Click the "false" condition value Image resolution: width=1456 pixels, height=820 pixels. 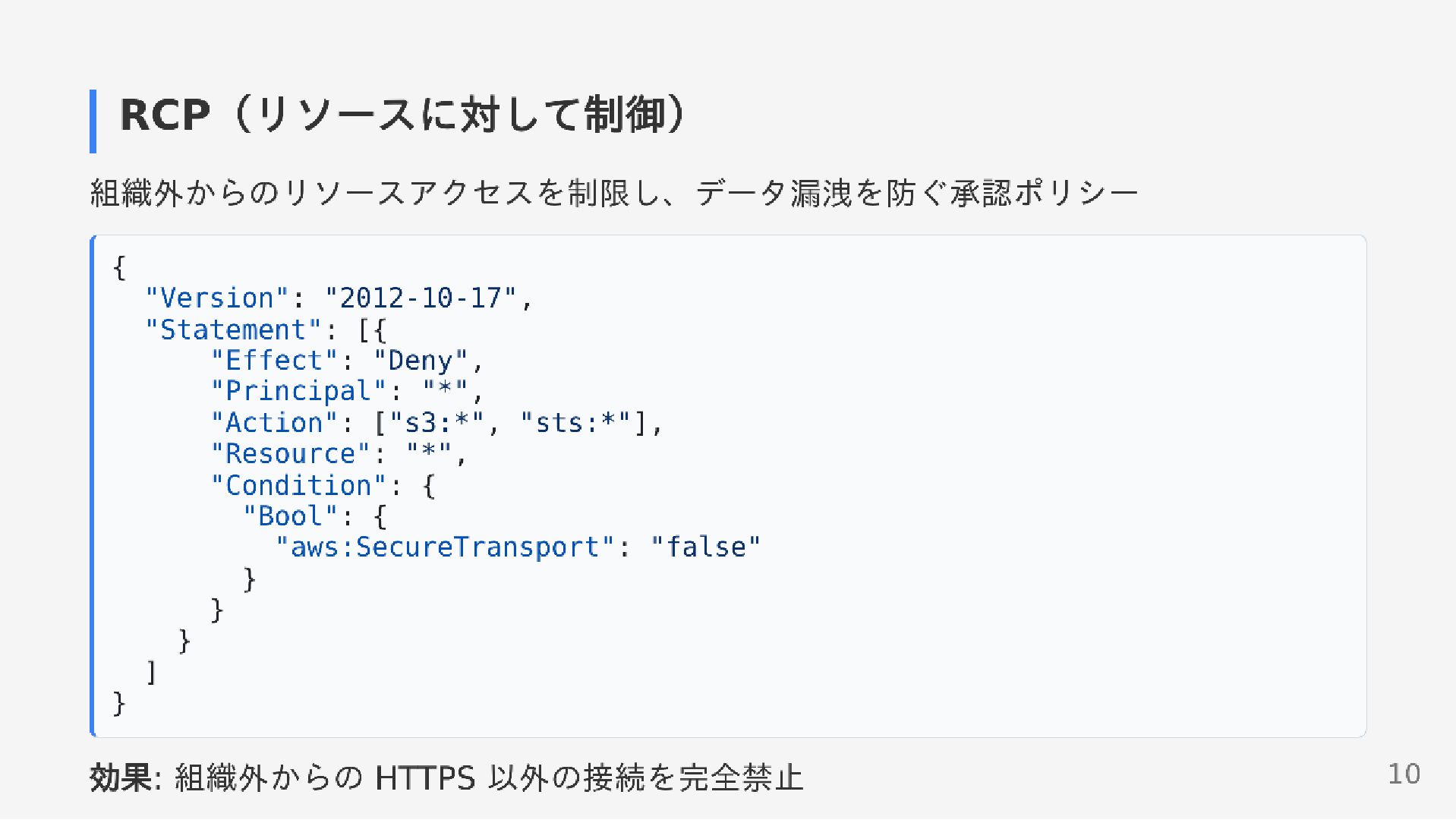pos(706,547)
